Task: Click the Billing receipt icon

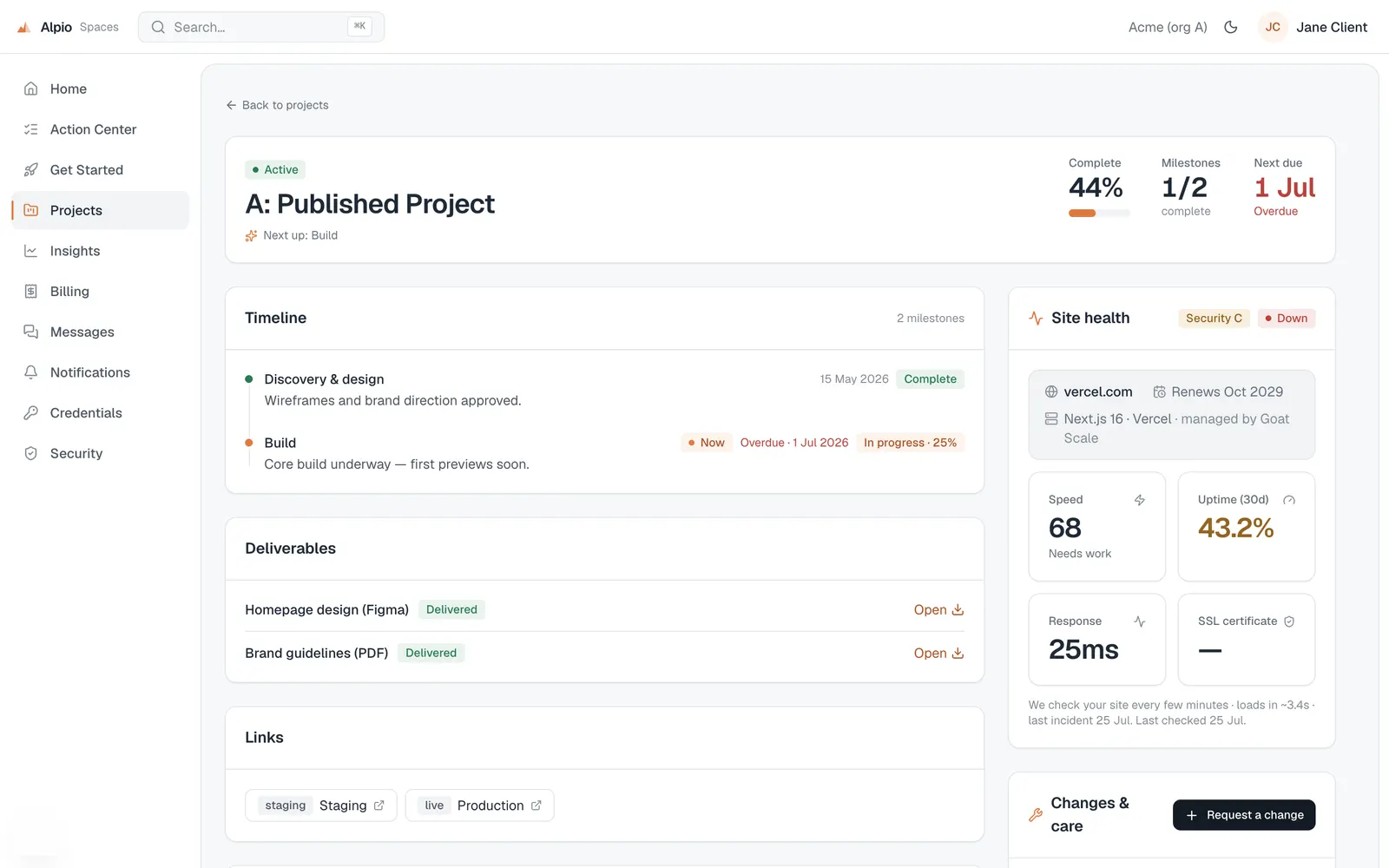Action: point(31,291)
